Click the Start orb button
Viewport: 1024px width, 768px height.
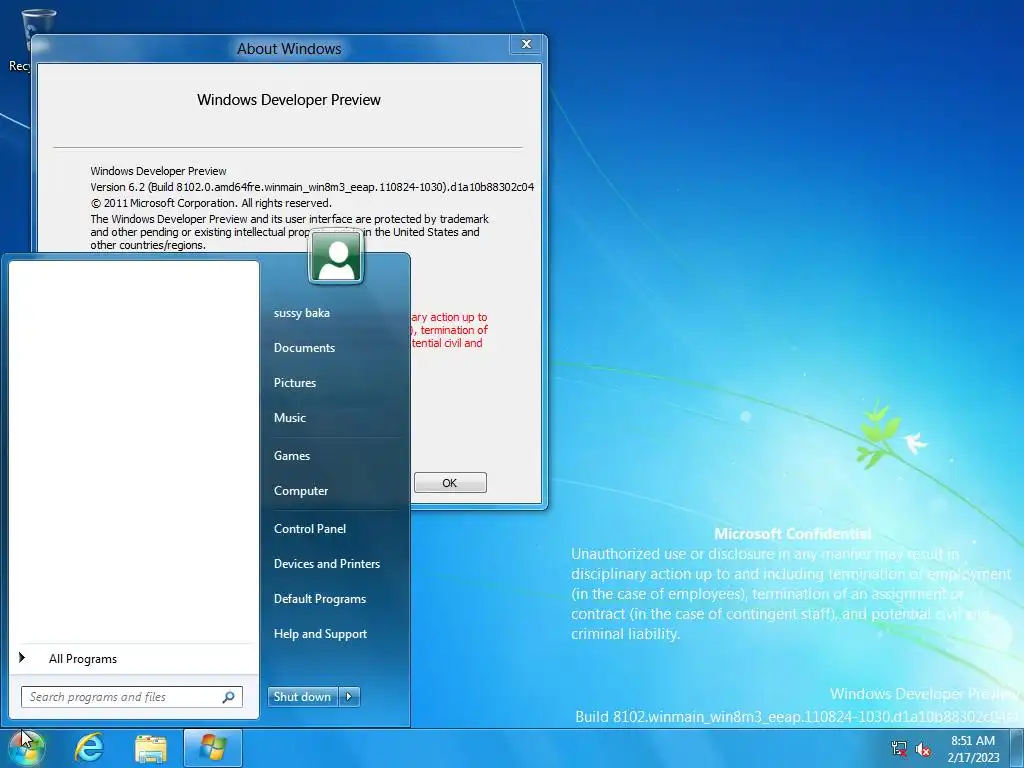tap(25, 749)
